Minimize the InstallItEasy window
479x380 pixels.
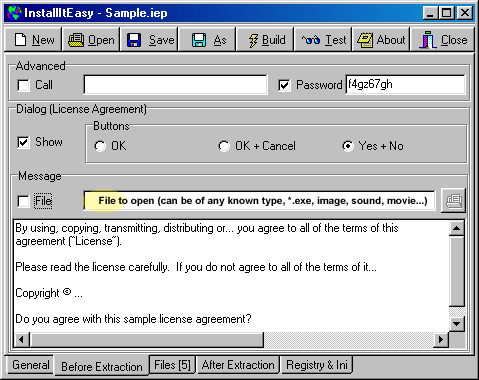click(430, 13)
